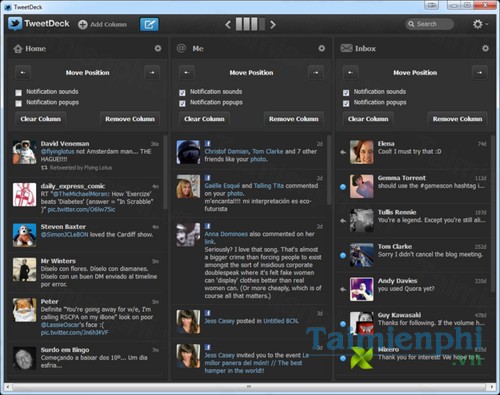Click the Me column vertical scrollbar

(329, 170)
